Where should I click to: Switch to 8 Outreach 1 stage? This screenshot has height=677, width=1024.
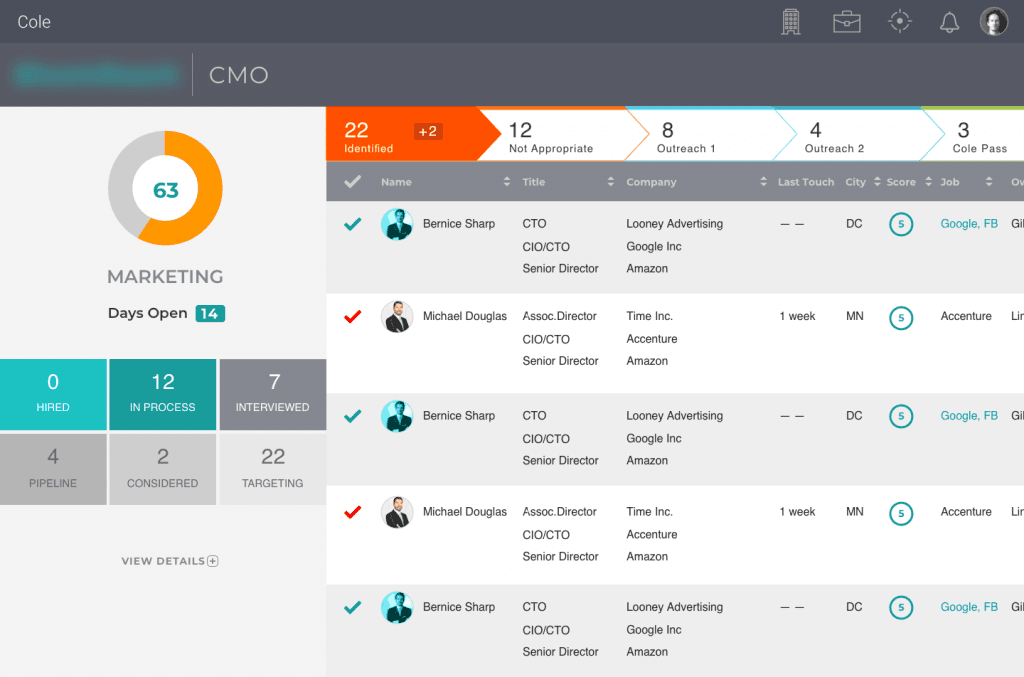(711, 134)
